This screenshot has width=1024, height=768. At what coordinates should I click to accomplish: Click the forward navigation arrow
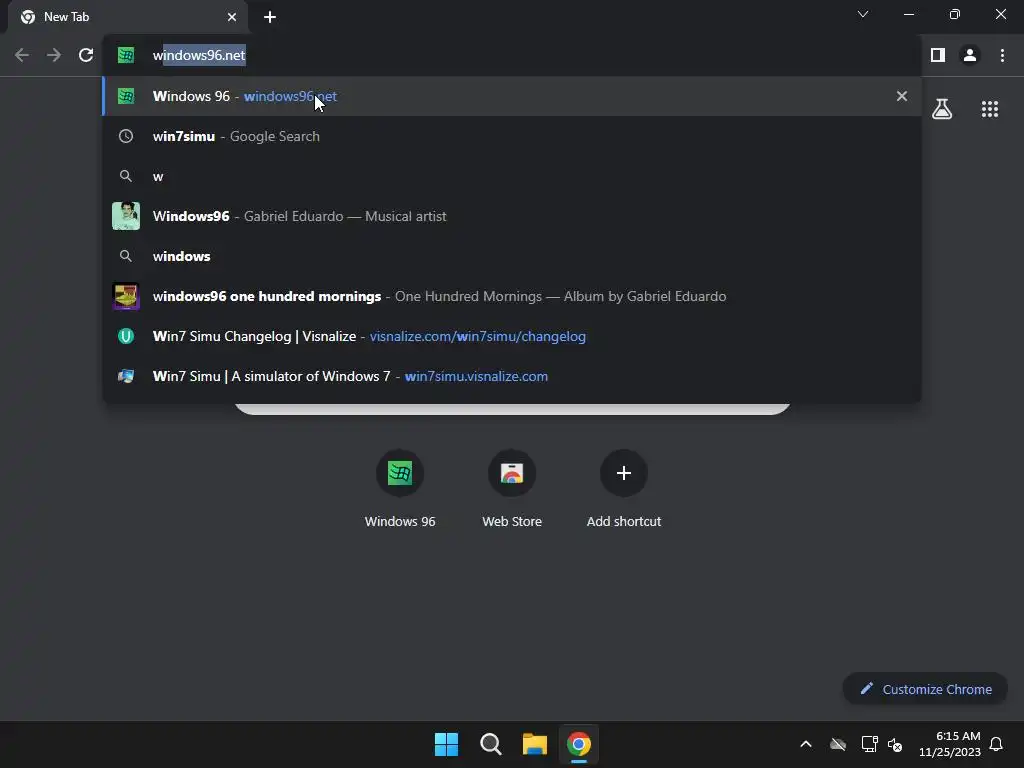tap(54, 56)
